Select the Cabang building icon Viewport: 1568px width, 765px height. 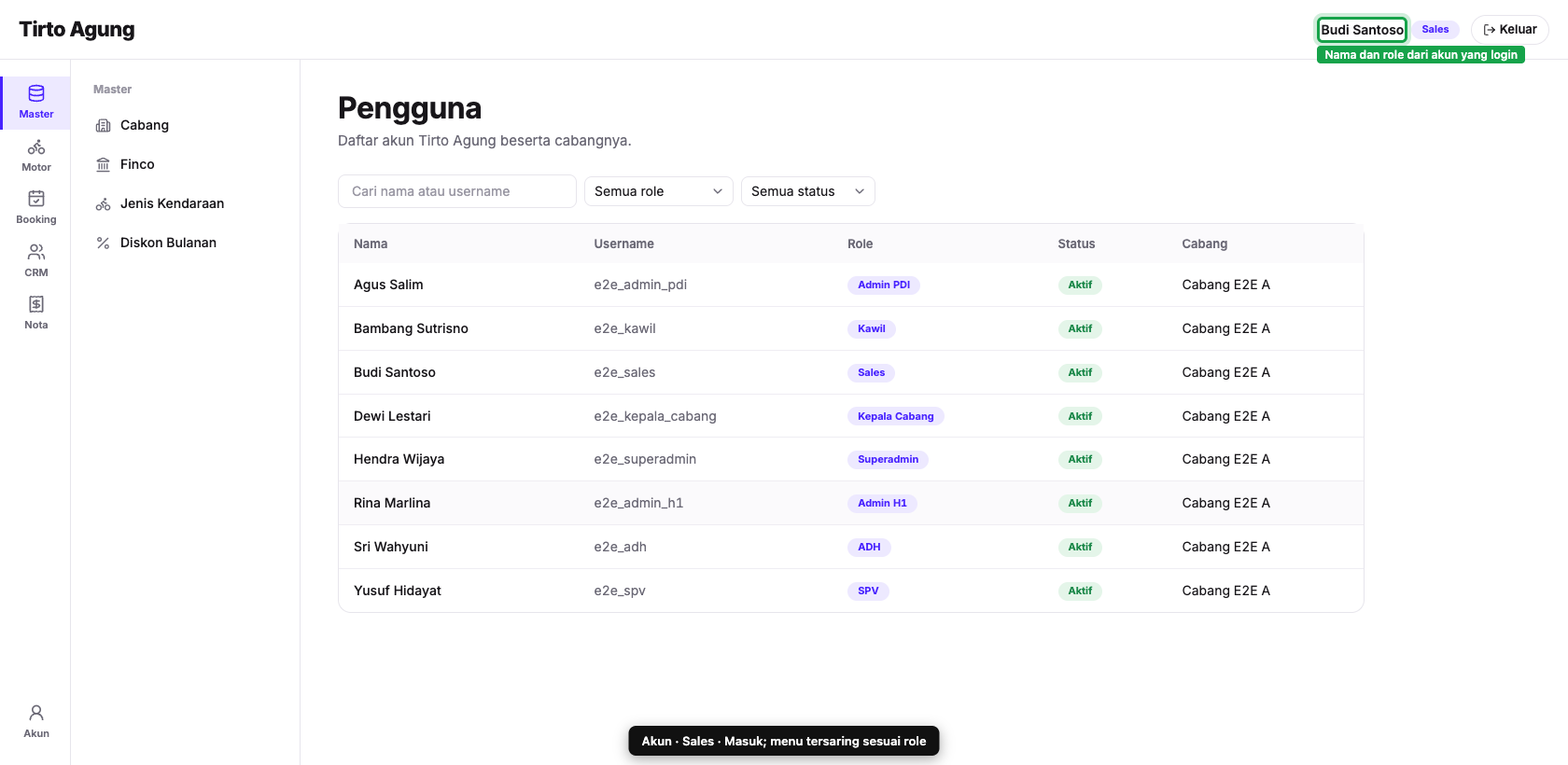[104, 125]
